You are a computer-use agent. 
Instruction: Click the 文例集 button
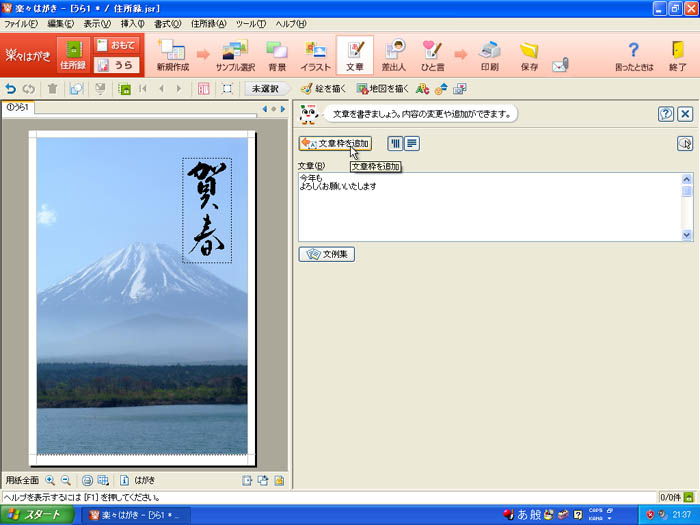[x=327, y=254]
